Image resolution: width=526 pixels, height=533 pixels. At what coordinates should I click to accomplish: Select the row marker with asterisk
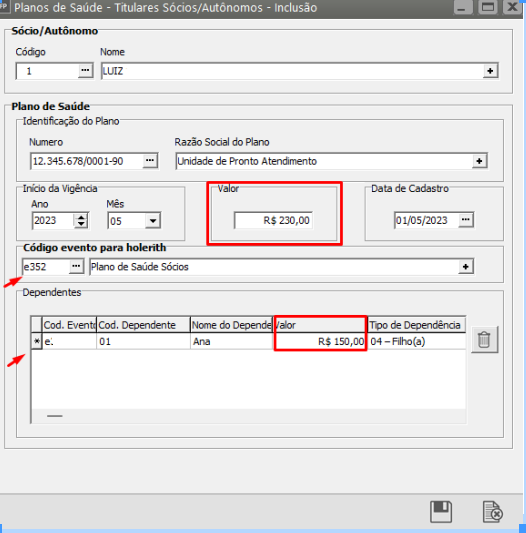37,341
